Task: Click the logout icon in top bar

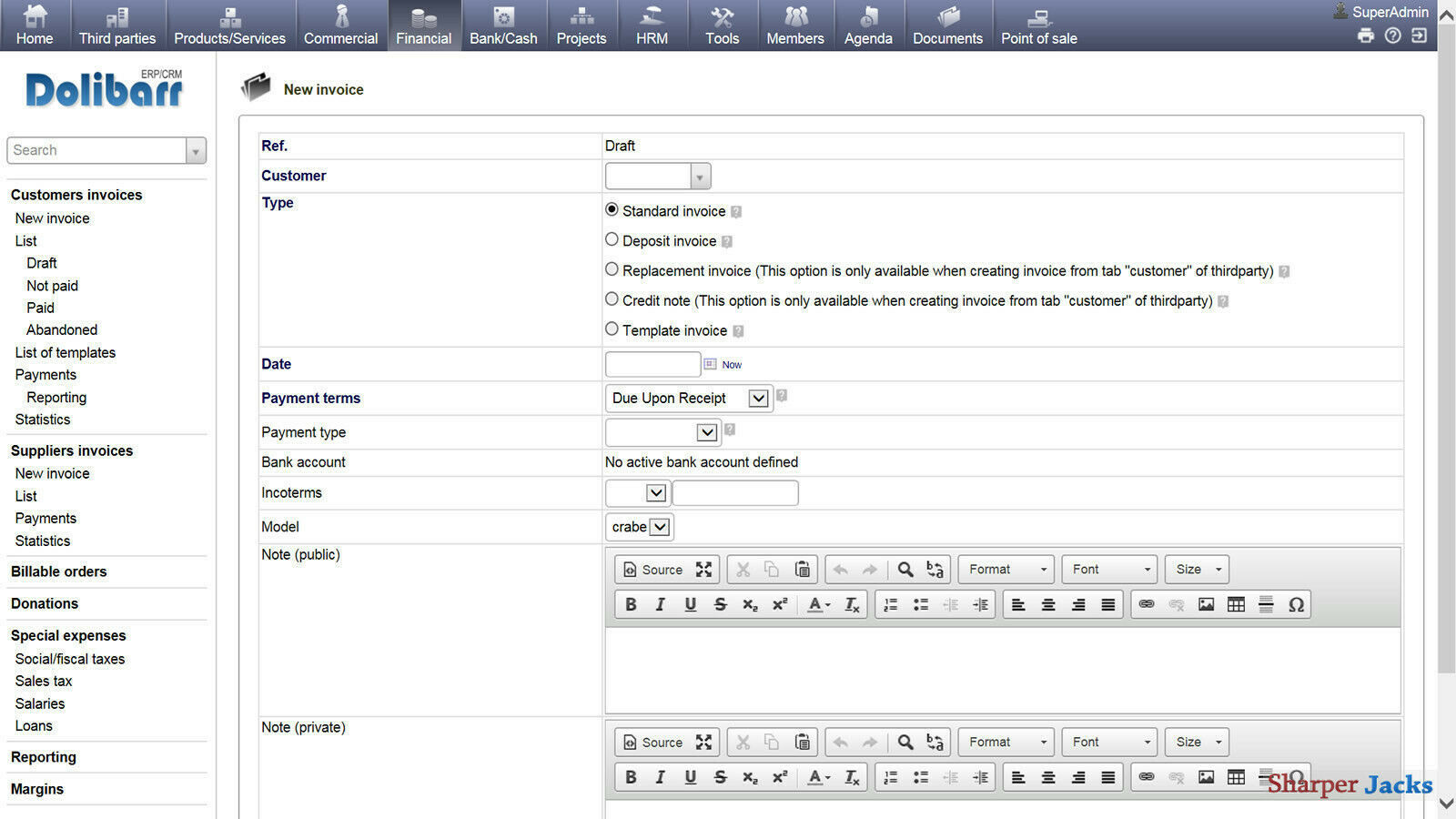Action: click(x=1419, y=35)
